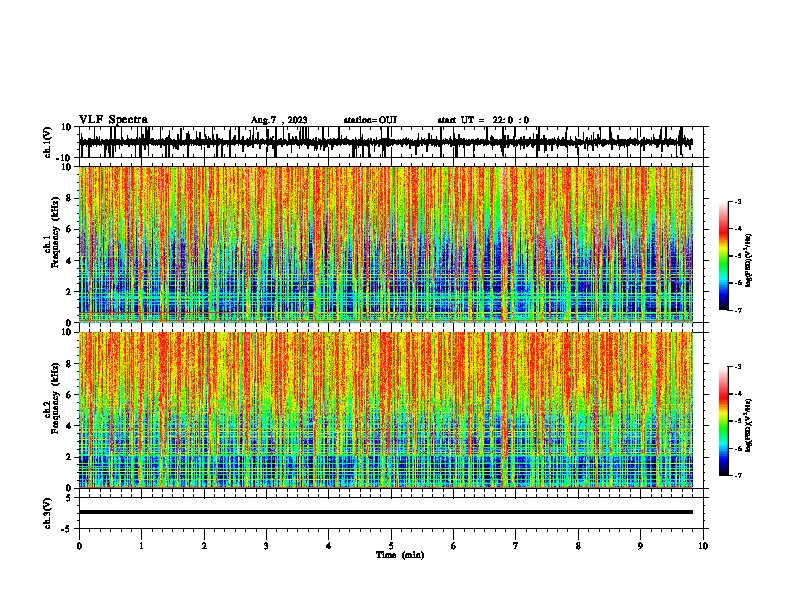This screenshot has height=612, width=792.
Task: Click the "7" tick label on Time axis
Action: click(x=516, y=545)
